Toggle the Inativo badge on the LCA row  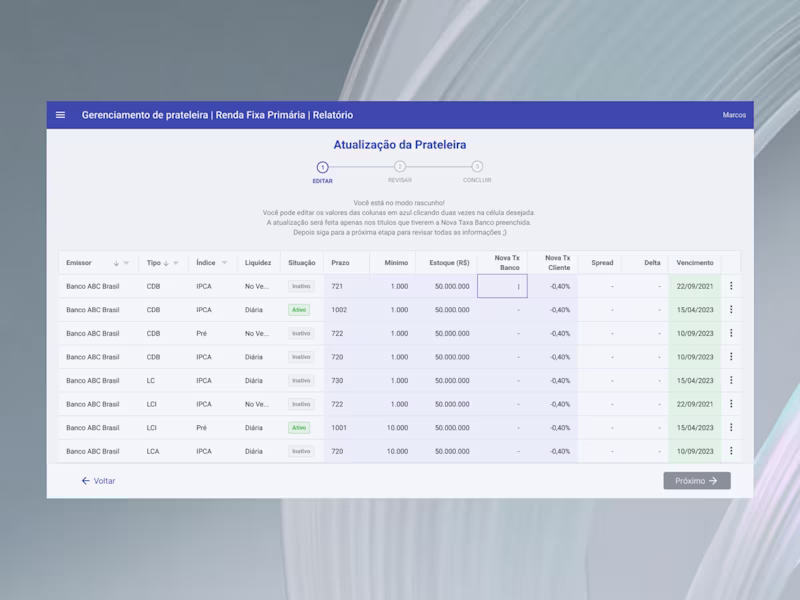[x=301, y=451]
